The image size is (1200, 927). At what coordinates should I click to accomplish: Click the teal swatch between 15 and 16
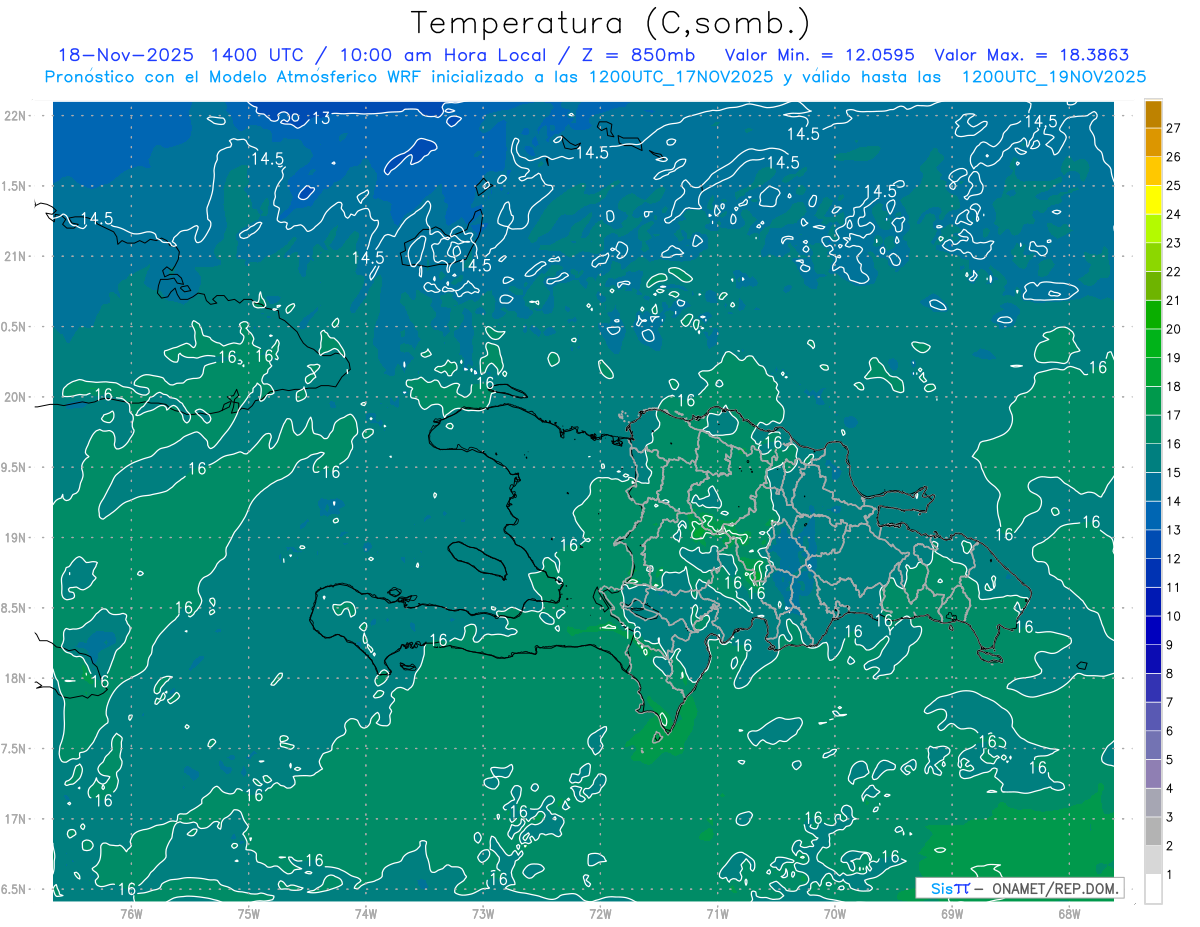point(1153,458)
